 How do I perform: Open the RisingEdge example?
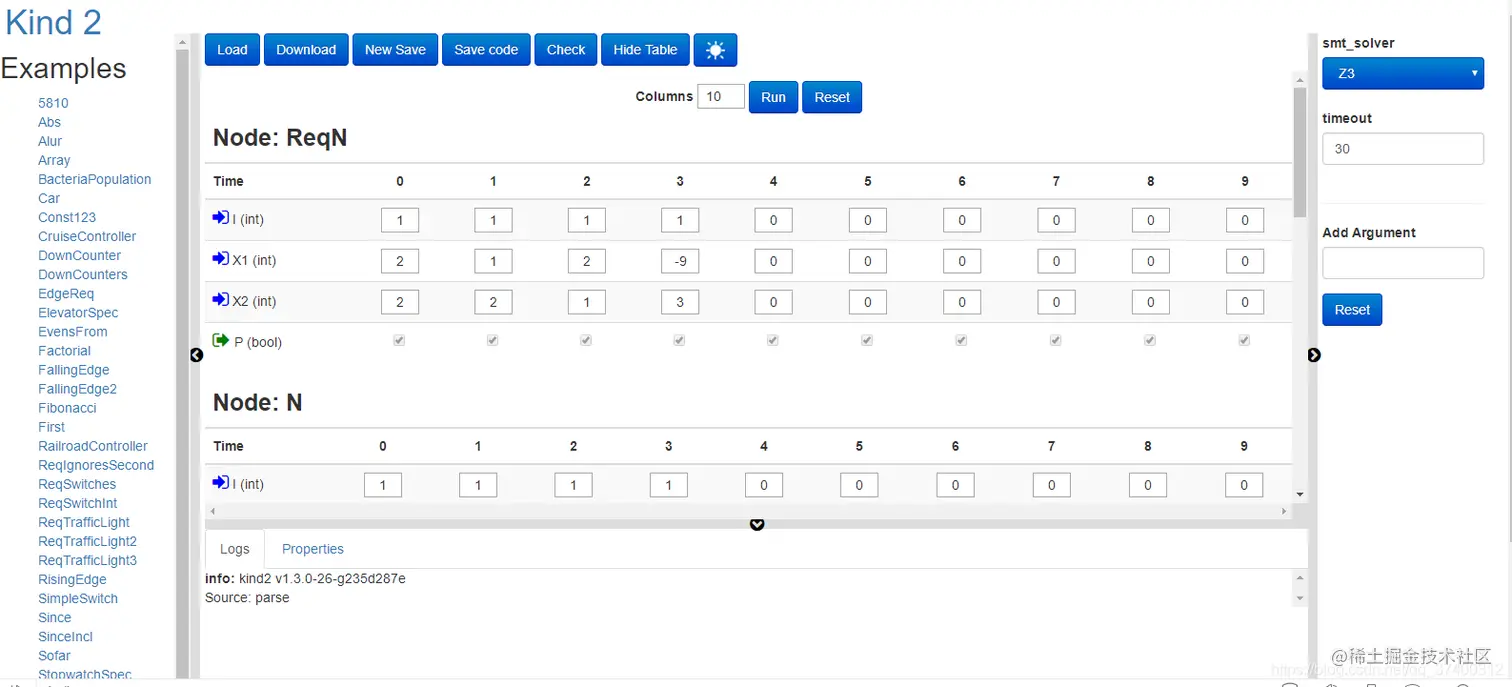72,579
